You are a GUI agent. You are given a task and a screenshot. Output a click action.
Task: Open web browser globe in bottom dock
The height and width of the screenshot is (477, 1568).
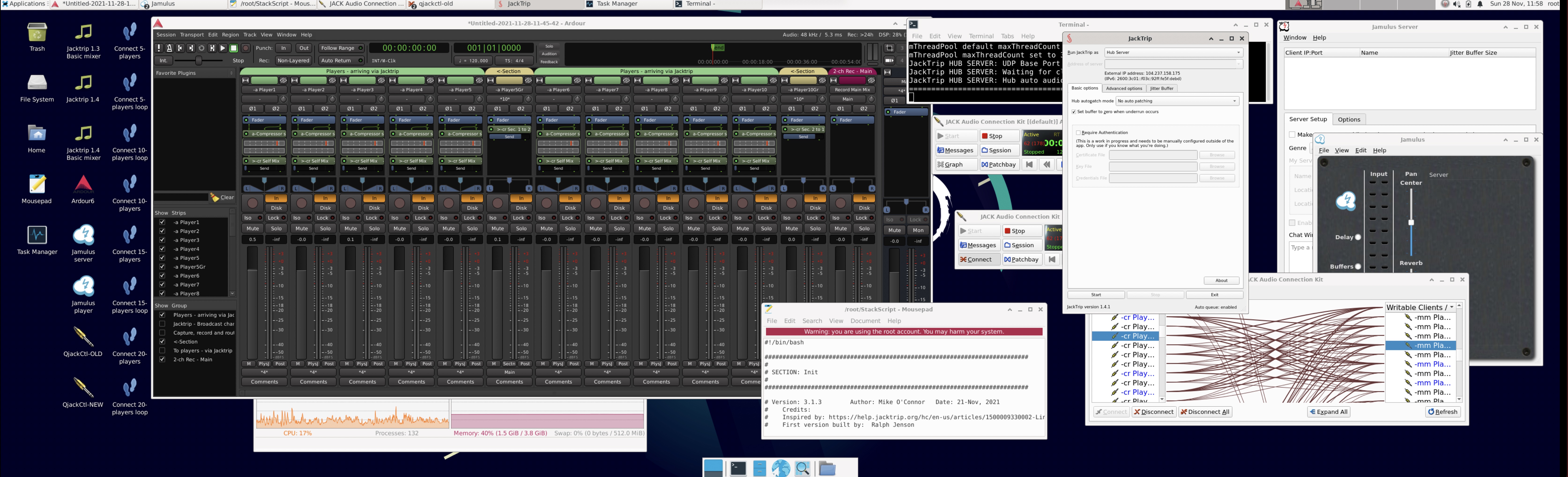coord(781,468)
